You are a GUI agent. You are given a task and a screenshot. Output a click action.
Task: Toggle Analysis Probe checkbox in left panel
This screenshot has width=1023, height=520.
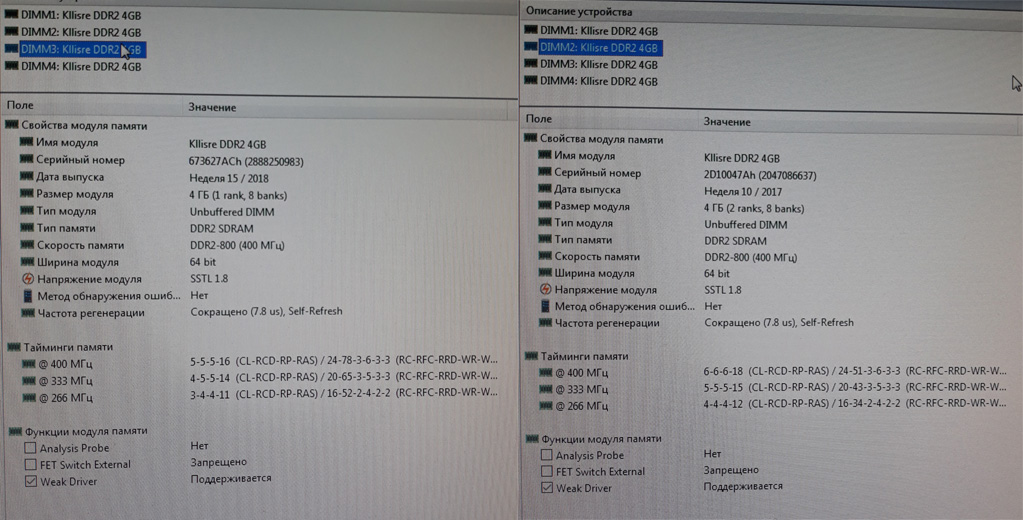[30, 448]
